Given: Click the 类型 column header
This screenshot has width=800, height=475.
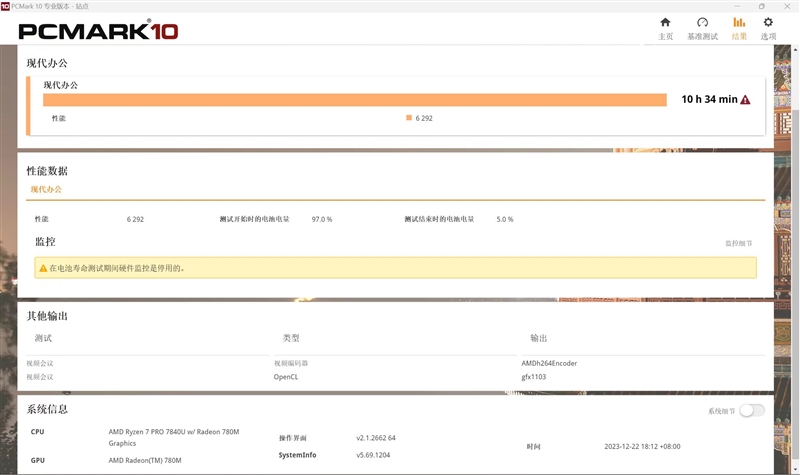Looking at the screenshot, I should (291, 338).
